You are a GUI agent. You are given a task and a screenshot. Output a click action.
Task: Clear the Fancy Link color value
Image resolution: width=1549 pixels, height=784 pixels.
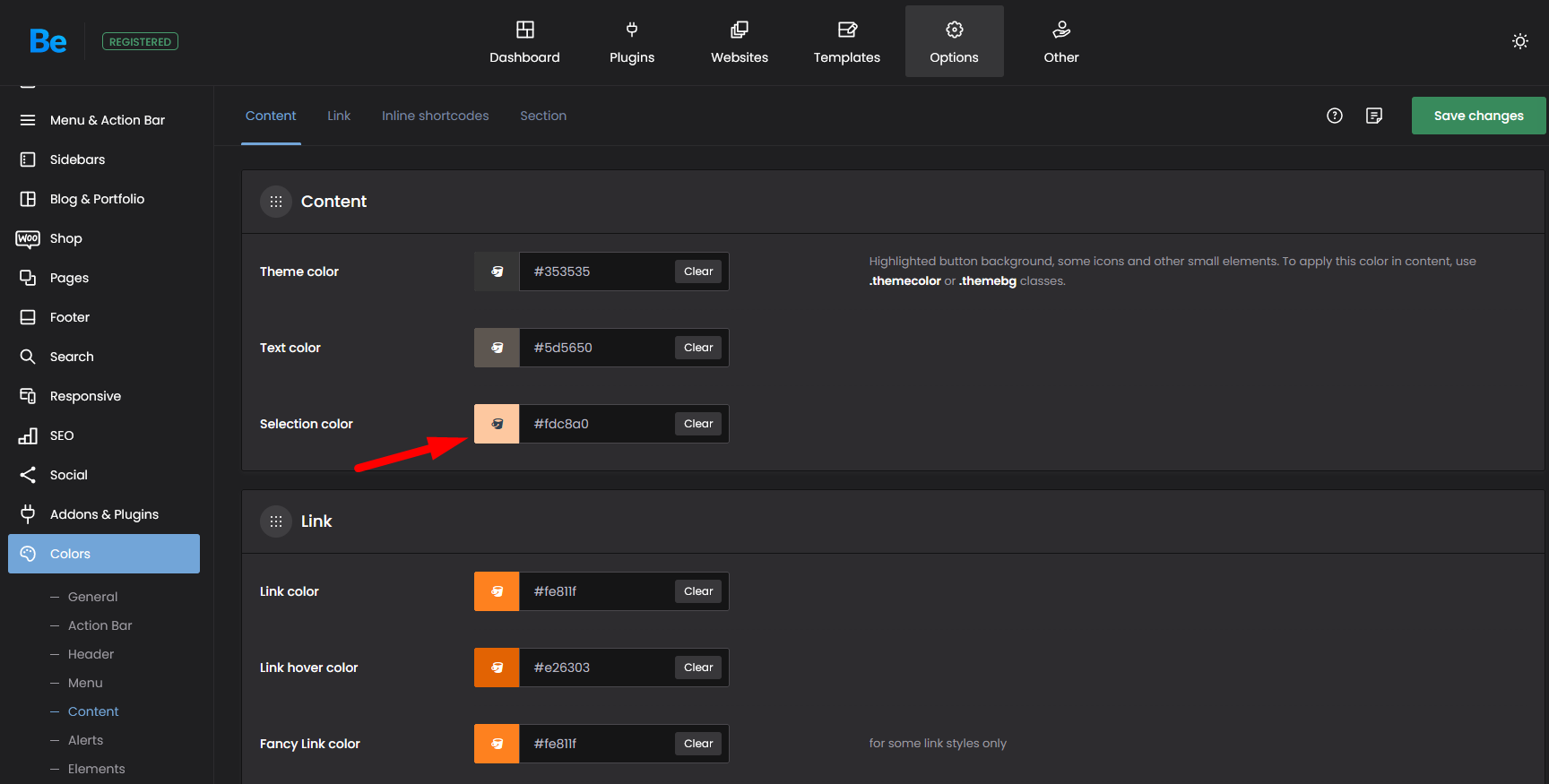(698, 744)
